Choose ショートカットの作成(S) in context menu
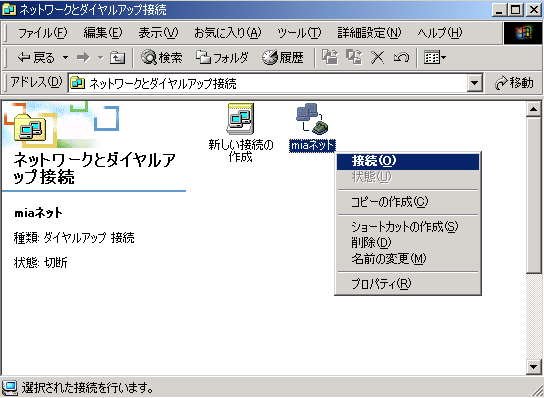 pyautogui.click(x=408, y=227)
